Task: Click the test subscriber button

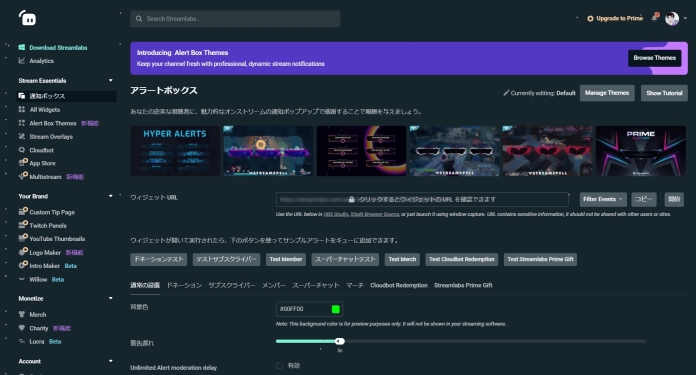Action: click(x=226, y=259)
